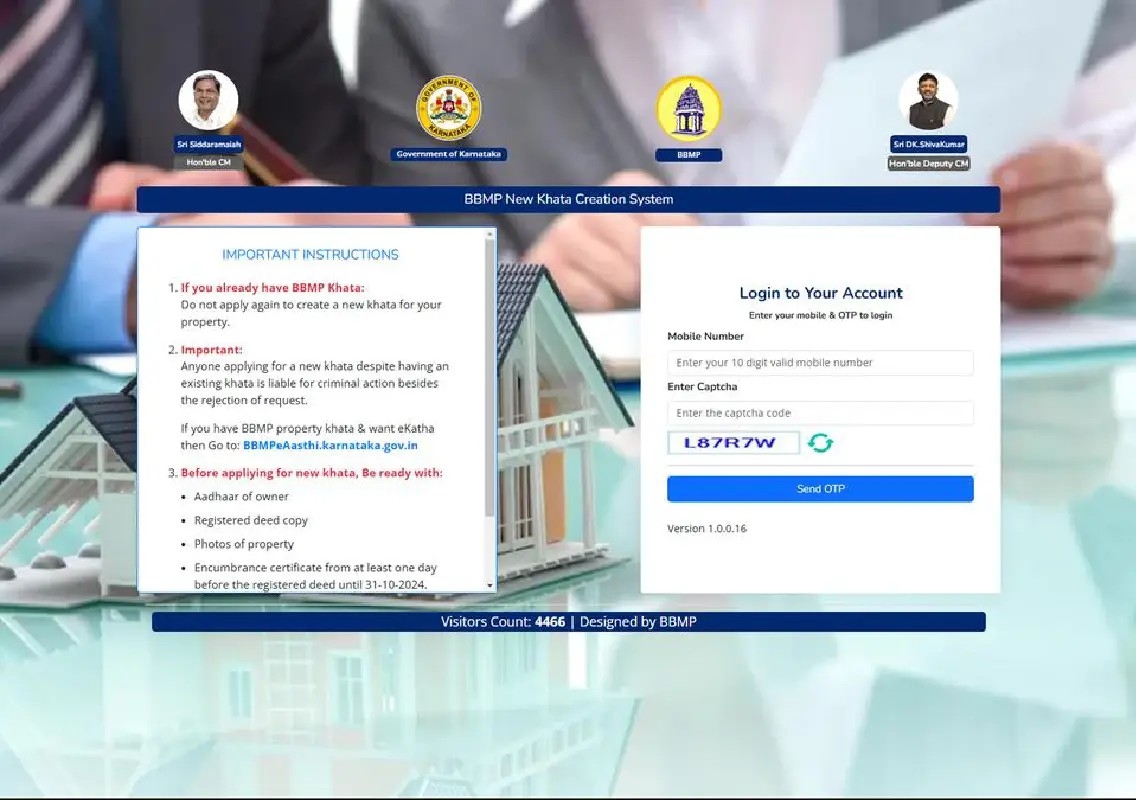
Task: Click the 'Sri DK.ShivaKumar' name label
Action: [929, 144]
